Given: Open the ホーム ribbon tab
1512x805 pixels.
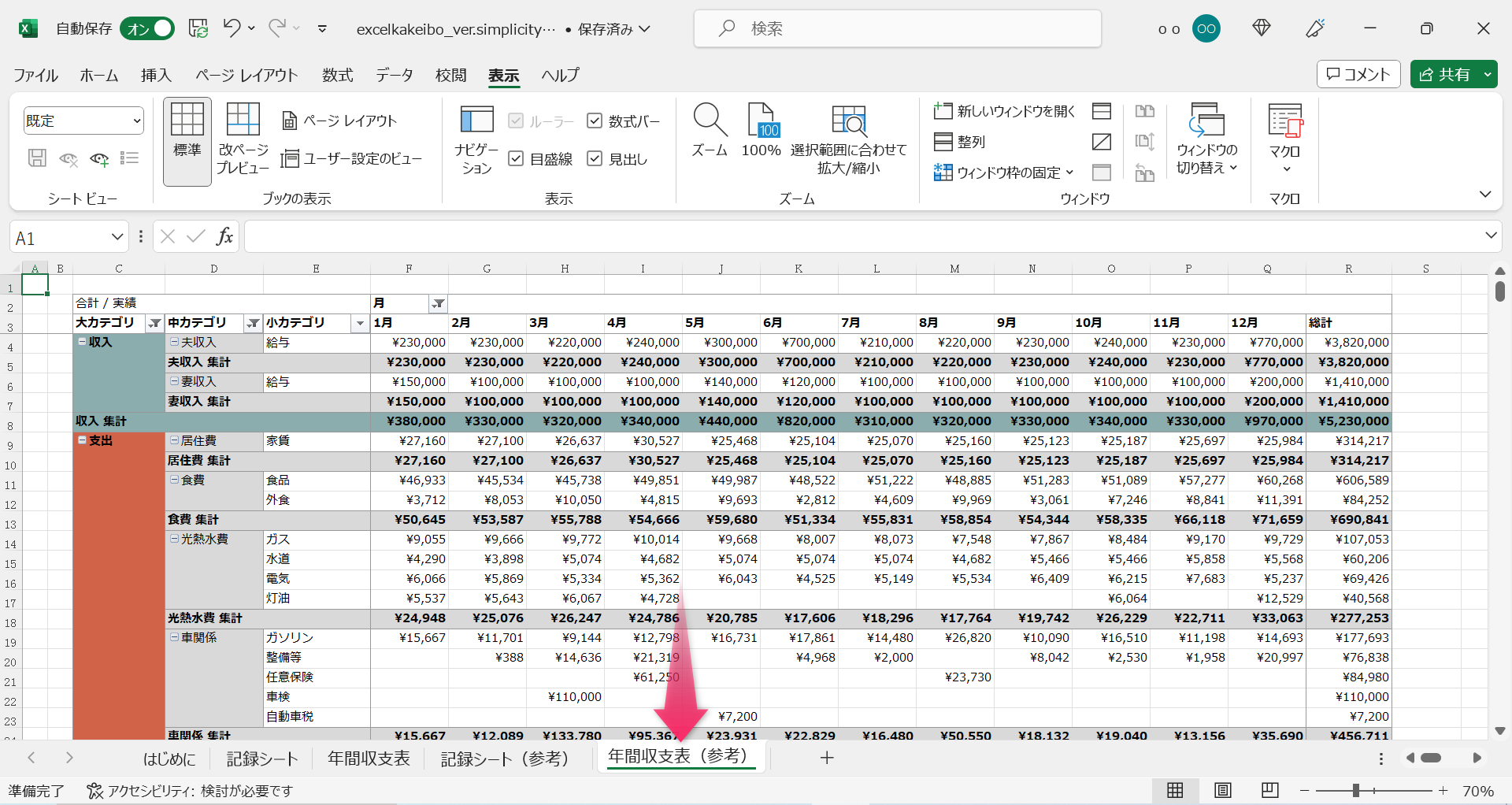Looking at the screenshot, I should [99, 75].
